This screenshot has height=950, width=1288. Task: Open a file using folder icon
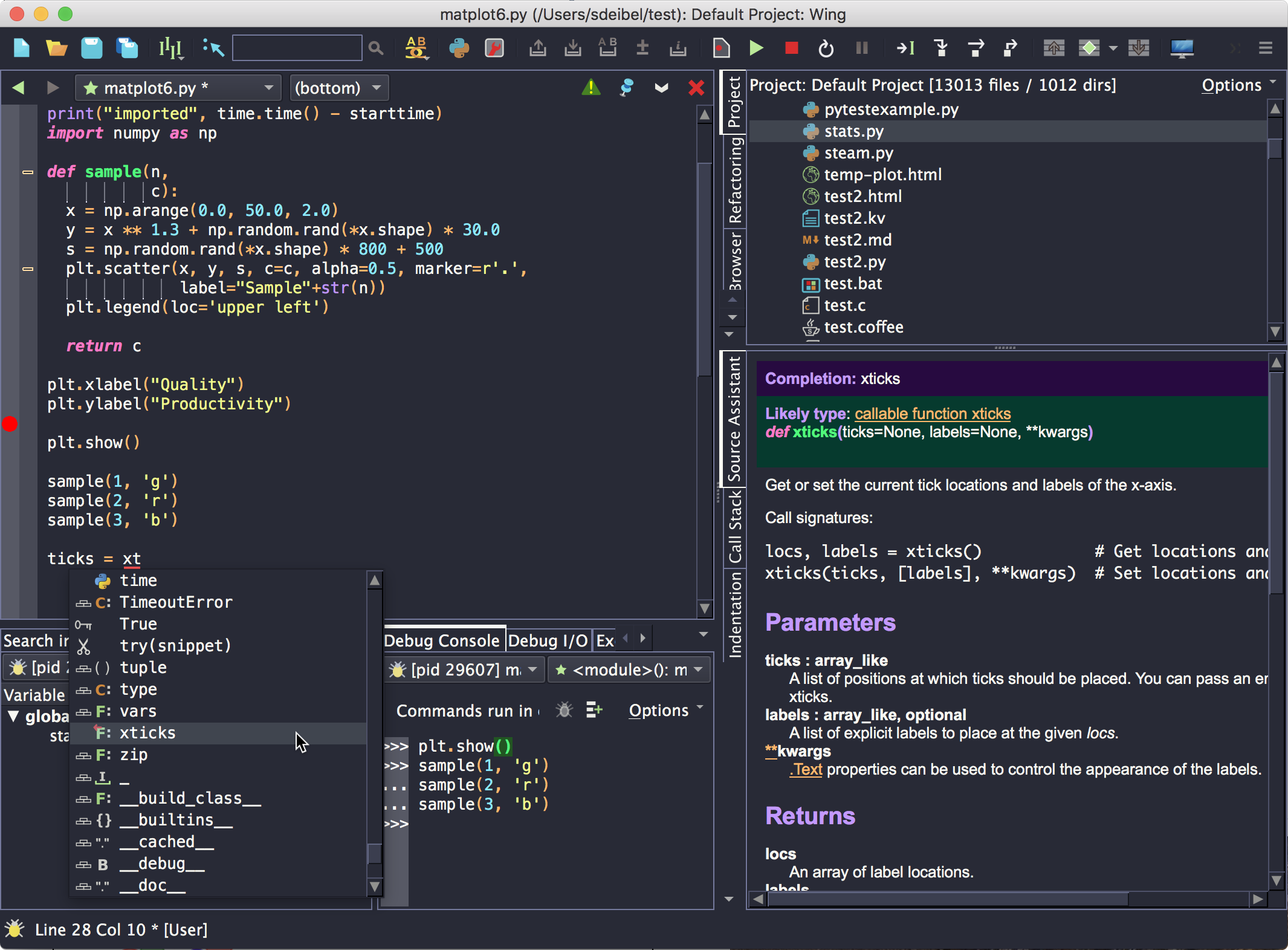57,48
